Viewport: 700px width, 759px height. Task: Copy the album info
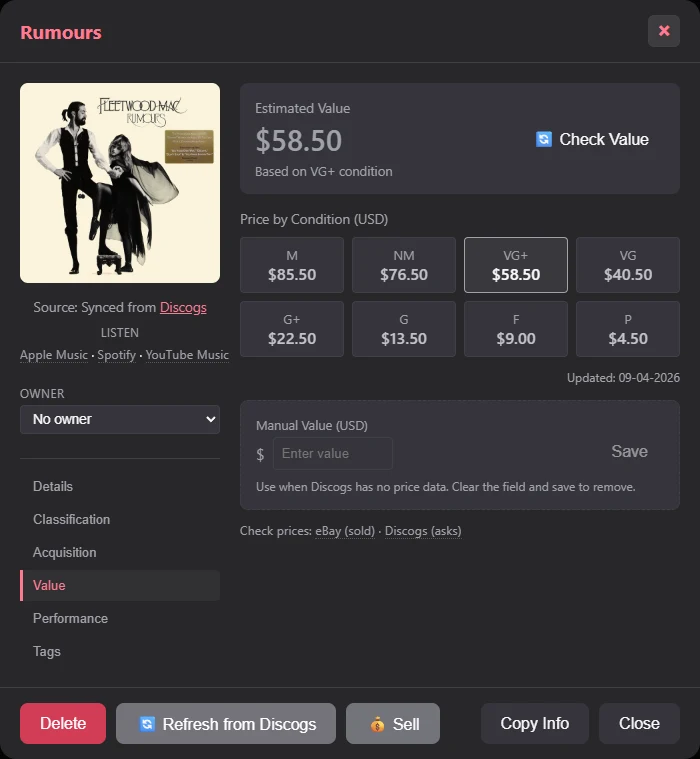(535, 724)
